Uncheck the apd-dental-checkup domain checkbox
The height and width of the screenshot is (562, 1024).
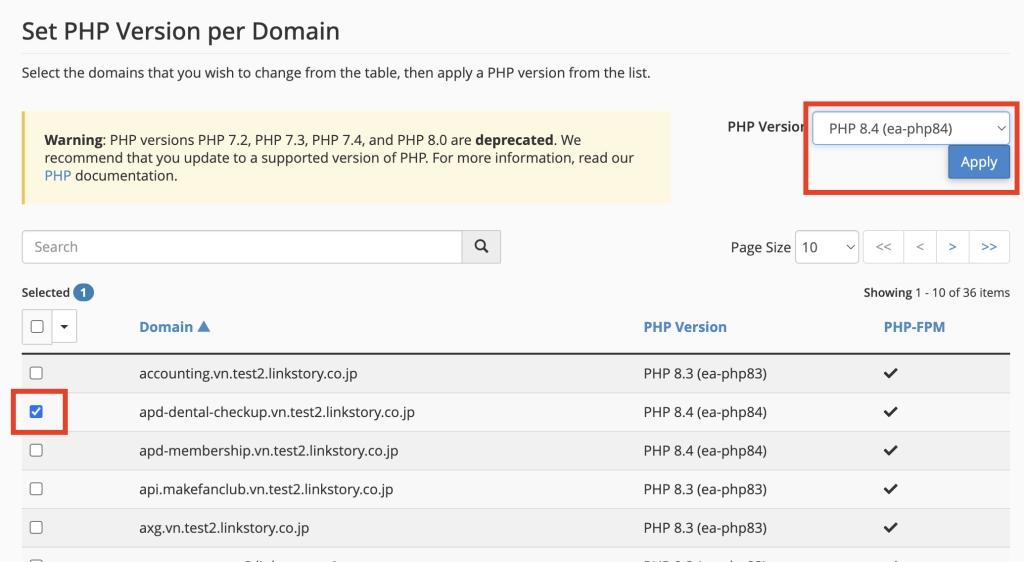[x=37, y=412]
